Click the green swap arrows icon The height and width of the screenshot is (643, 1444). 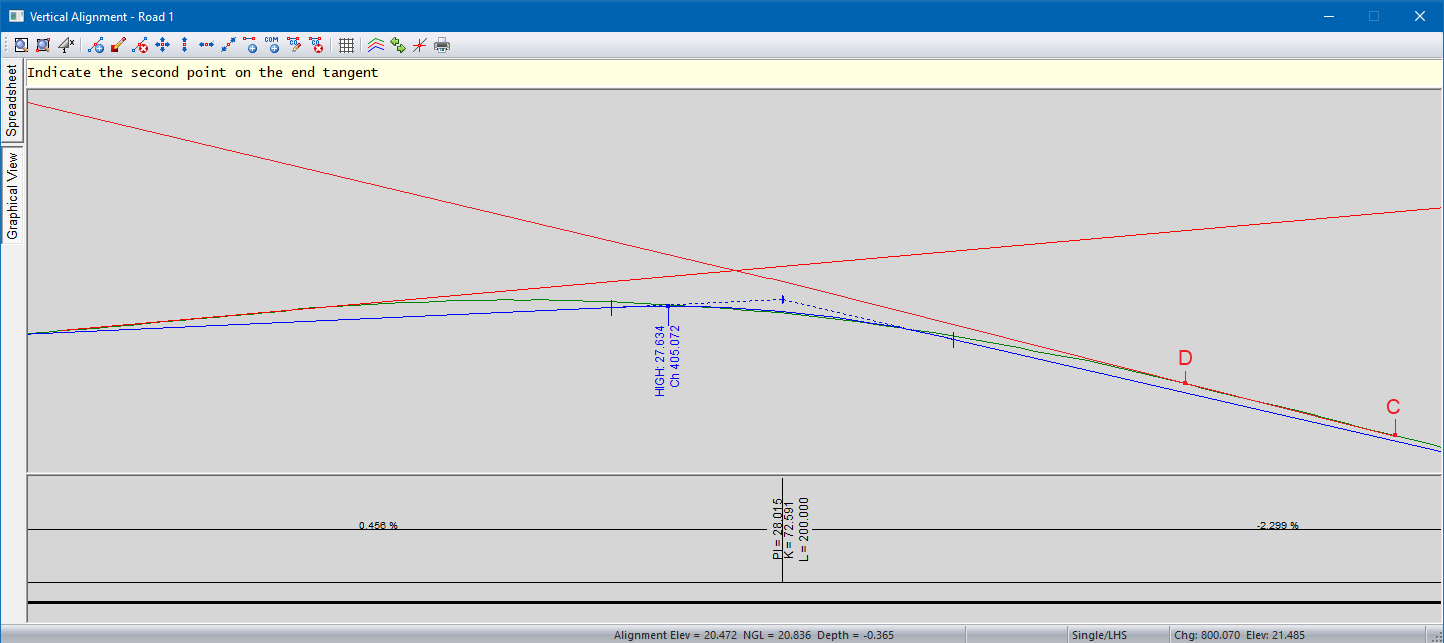[398, 45]
